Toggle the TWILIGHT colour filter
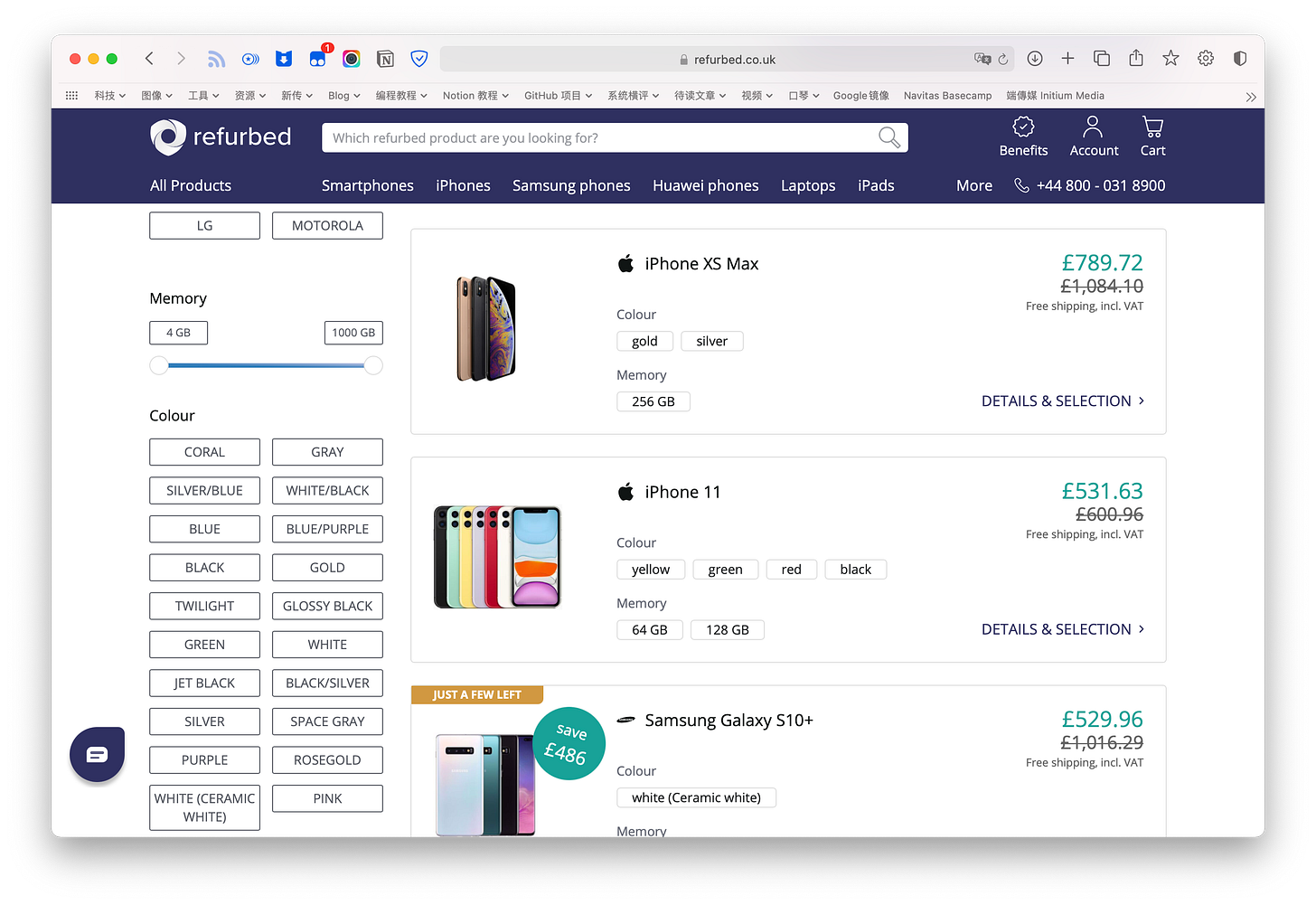 (204, 606)
